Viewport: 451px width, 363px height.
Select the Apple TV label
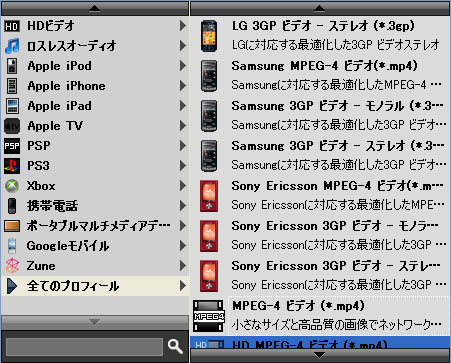[55, 126]
